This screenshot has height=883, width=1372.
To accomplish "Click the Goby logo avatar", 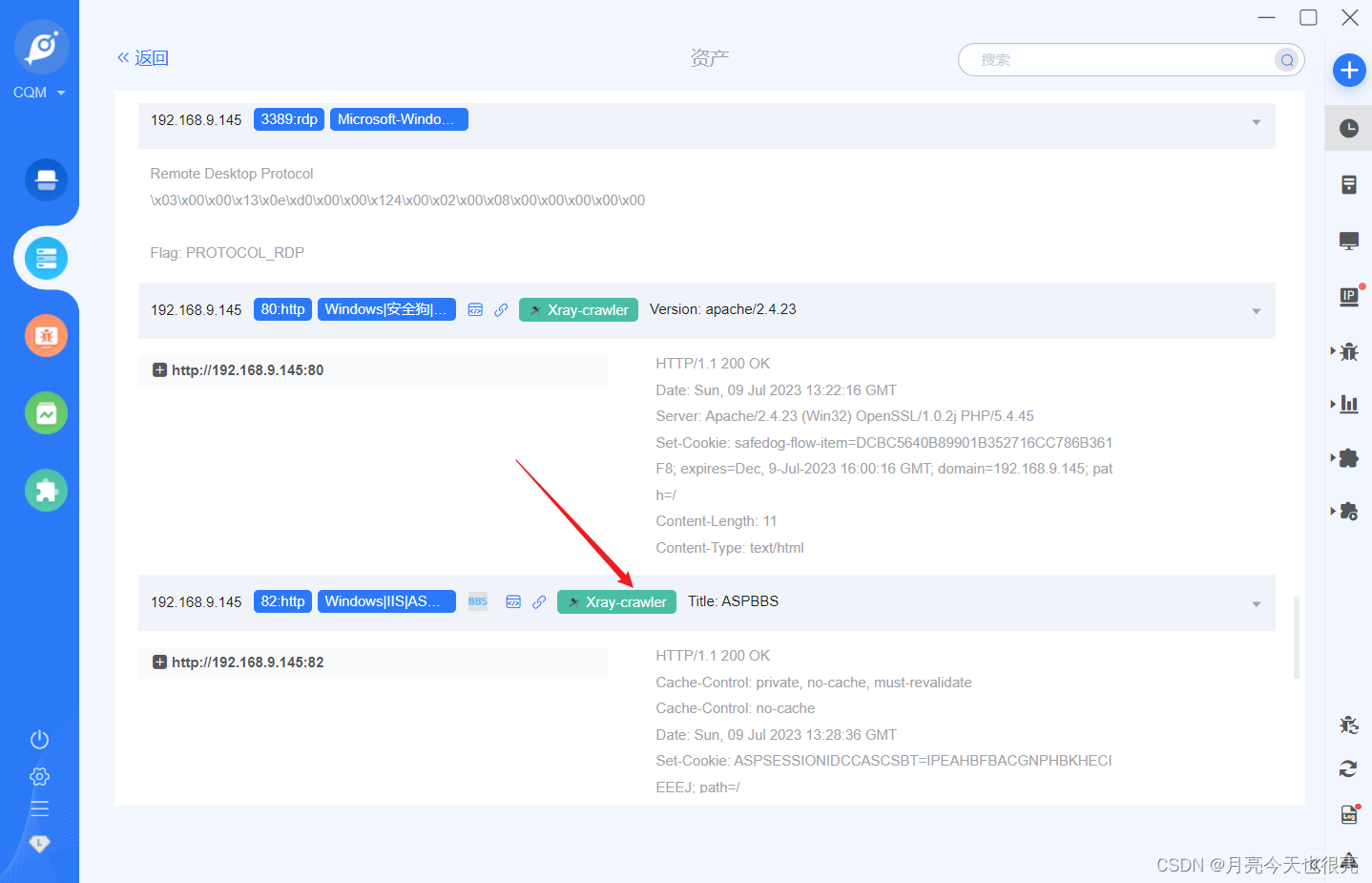I will [x=41, y=47].
